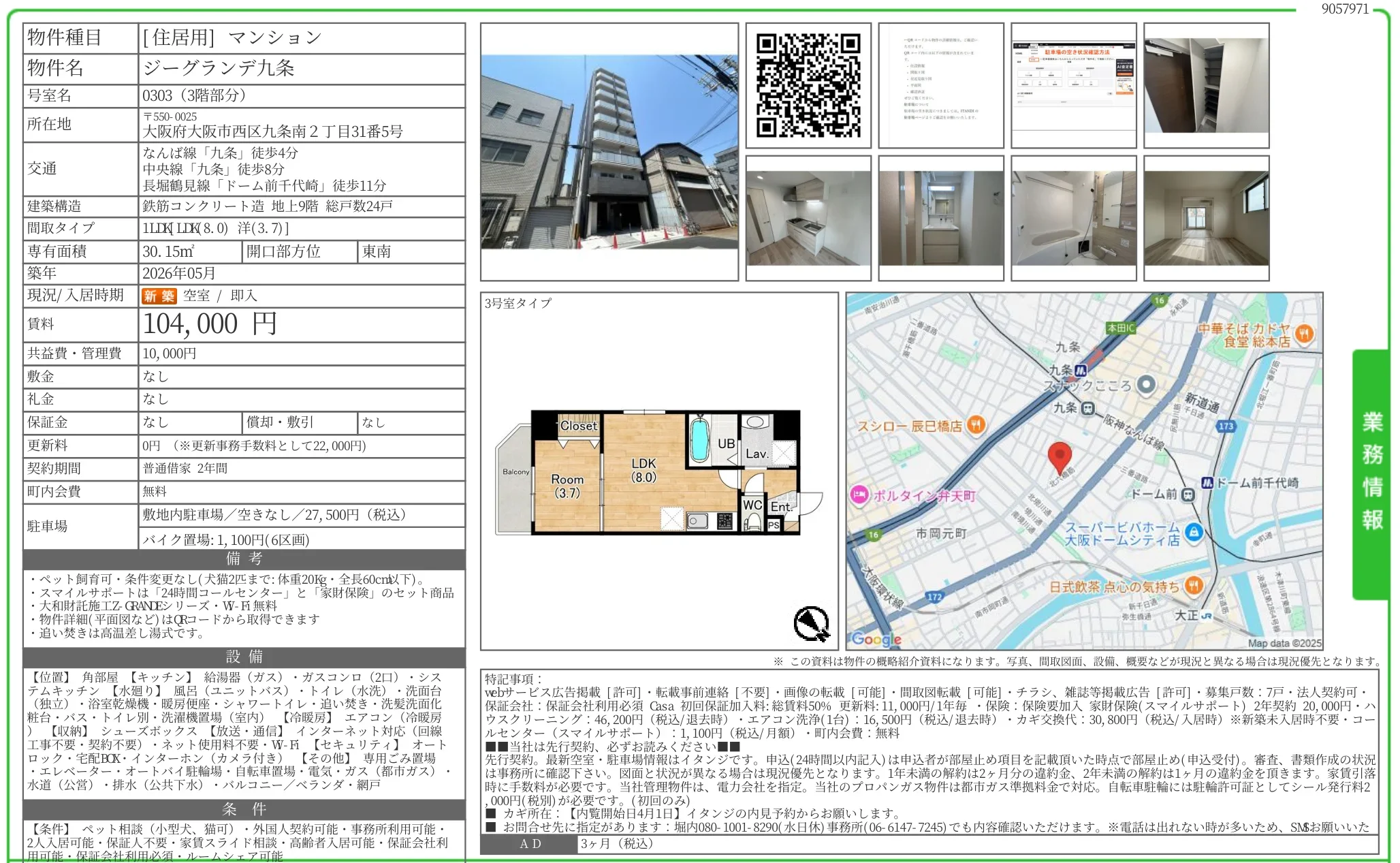Image resolution: width=1400 pixels, height=863 pixels.
Task: Click the property name ジーグランデ九条
Action: coord(219,67)
